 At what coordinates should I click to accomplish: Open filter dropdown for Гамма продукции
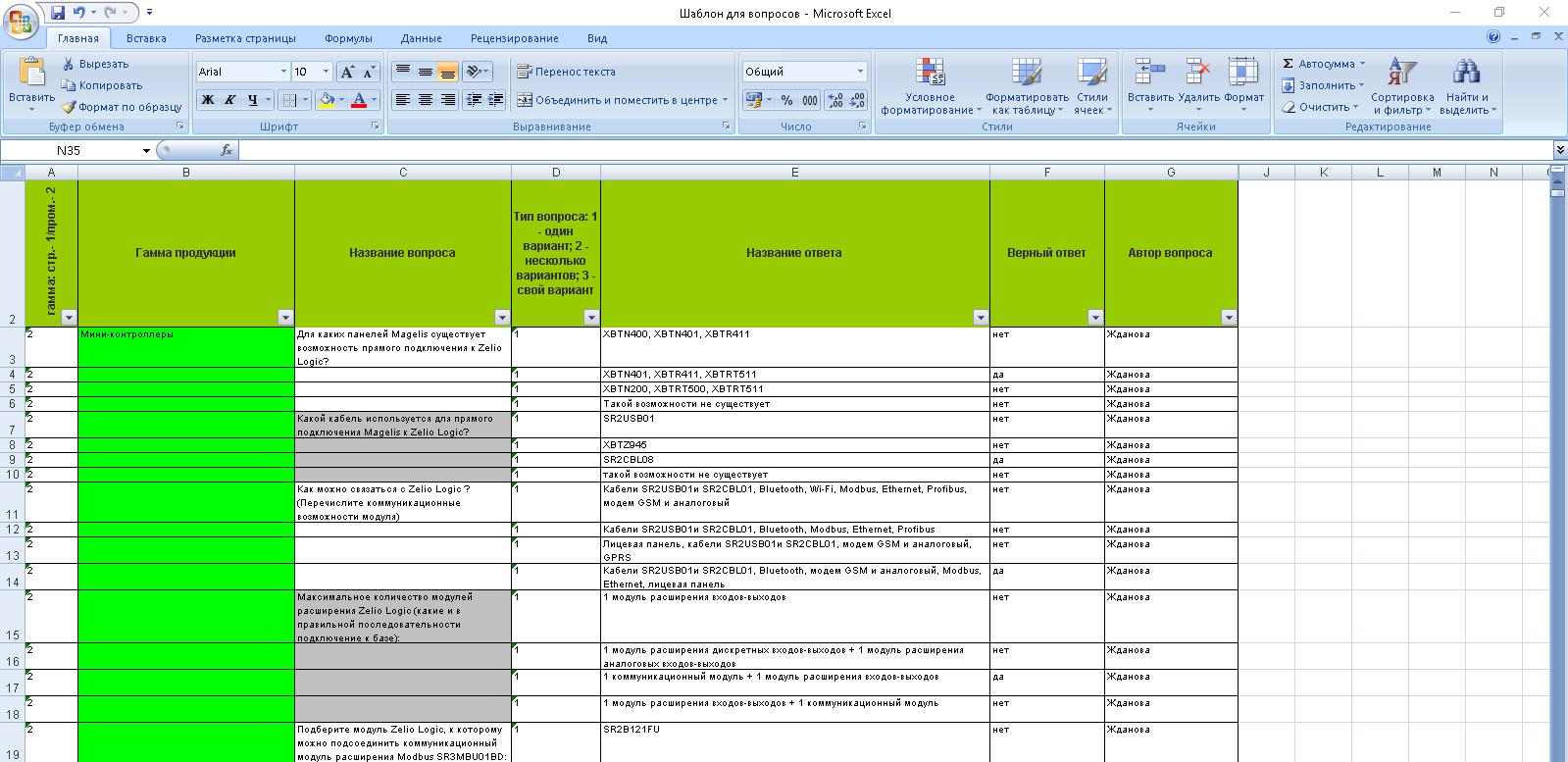(285, 317)
